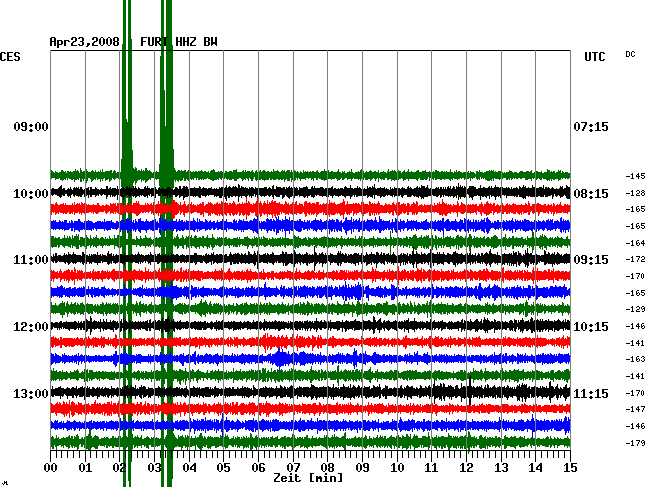Click minute label '08' on the Zeit axis
650x494 pixels.
(327, 468)
